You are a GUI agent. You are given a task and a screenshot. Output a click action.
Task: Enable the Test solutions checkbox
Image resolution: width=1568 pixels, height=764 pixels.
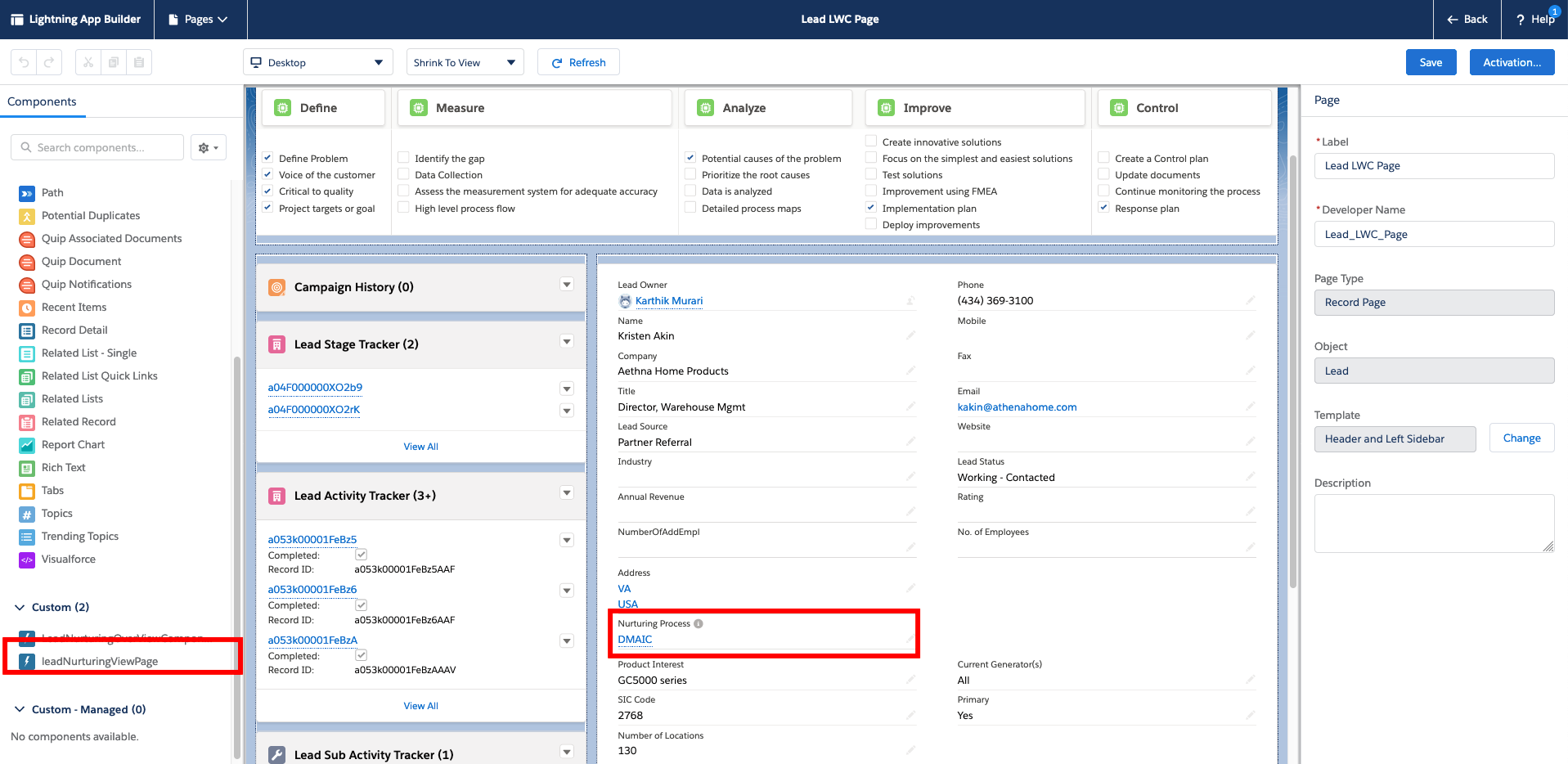(870, 174)
